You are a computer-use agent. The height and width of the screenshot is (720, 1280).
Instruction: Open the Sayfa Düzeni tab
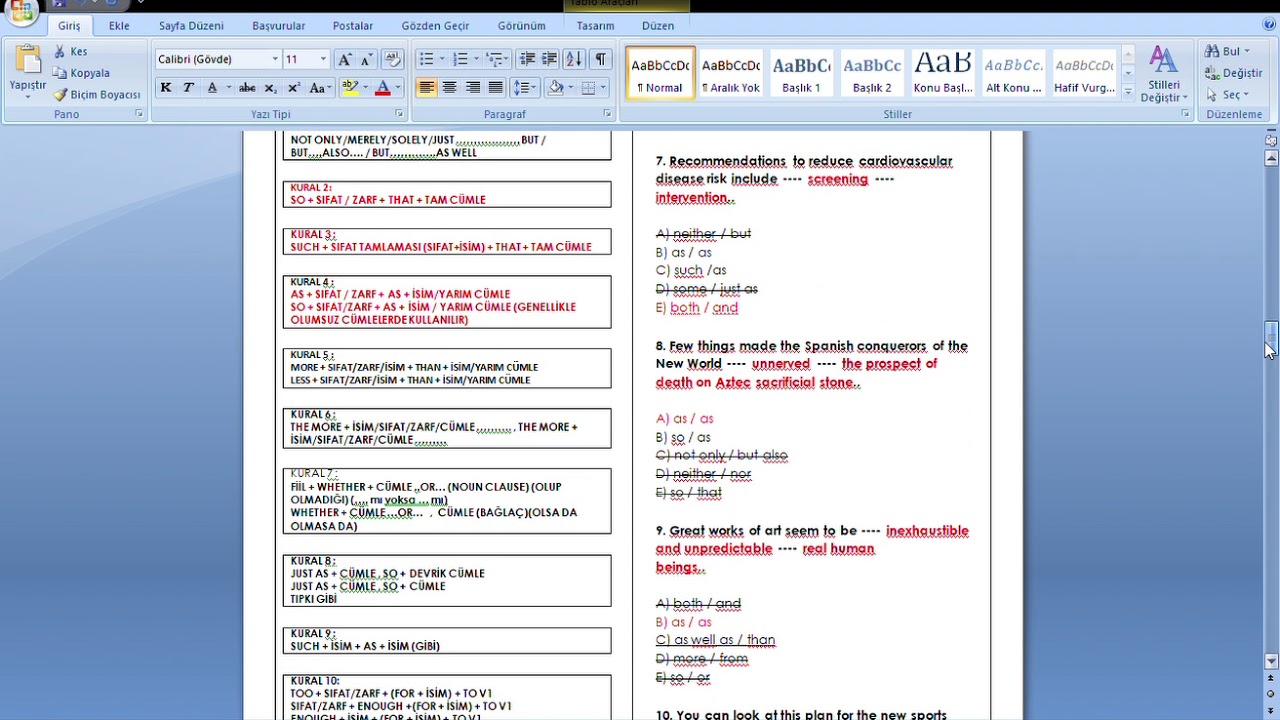tap(191, 25)
